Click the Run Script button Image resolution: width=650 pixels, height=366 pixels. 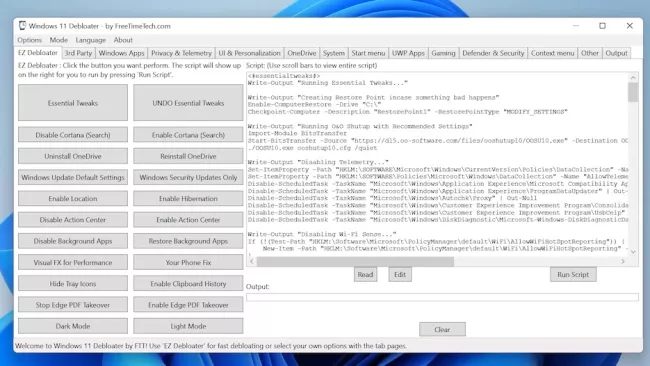pos(573,274)
